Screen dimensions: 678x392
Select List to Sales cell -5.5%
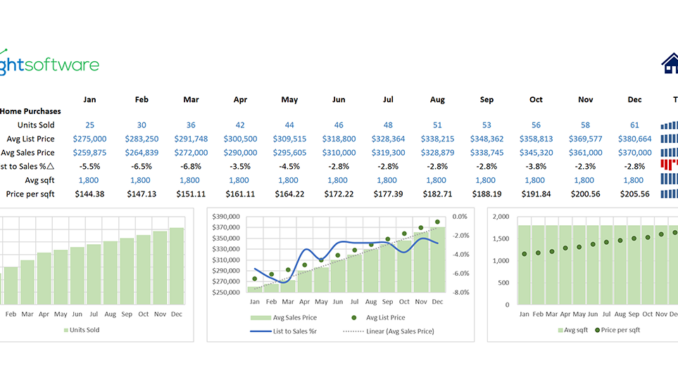coord(90,166)
